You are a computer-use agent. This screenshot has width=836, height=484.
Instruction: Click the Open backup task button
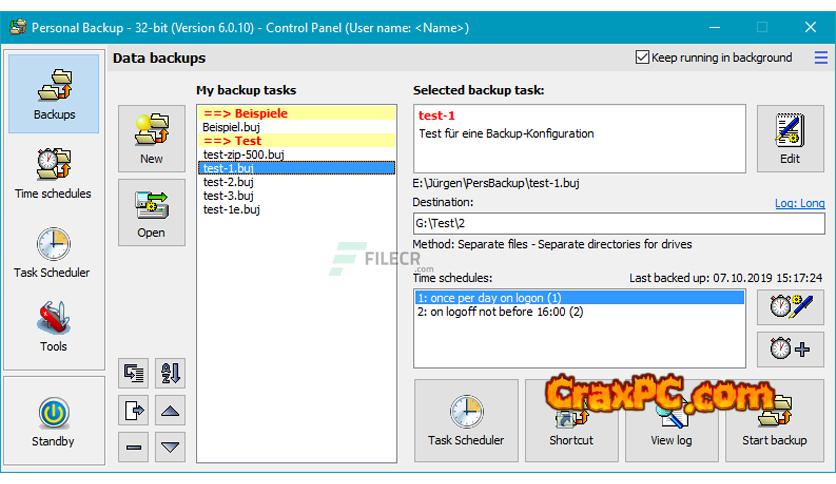click(151, 213)
